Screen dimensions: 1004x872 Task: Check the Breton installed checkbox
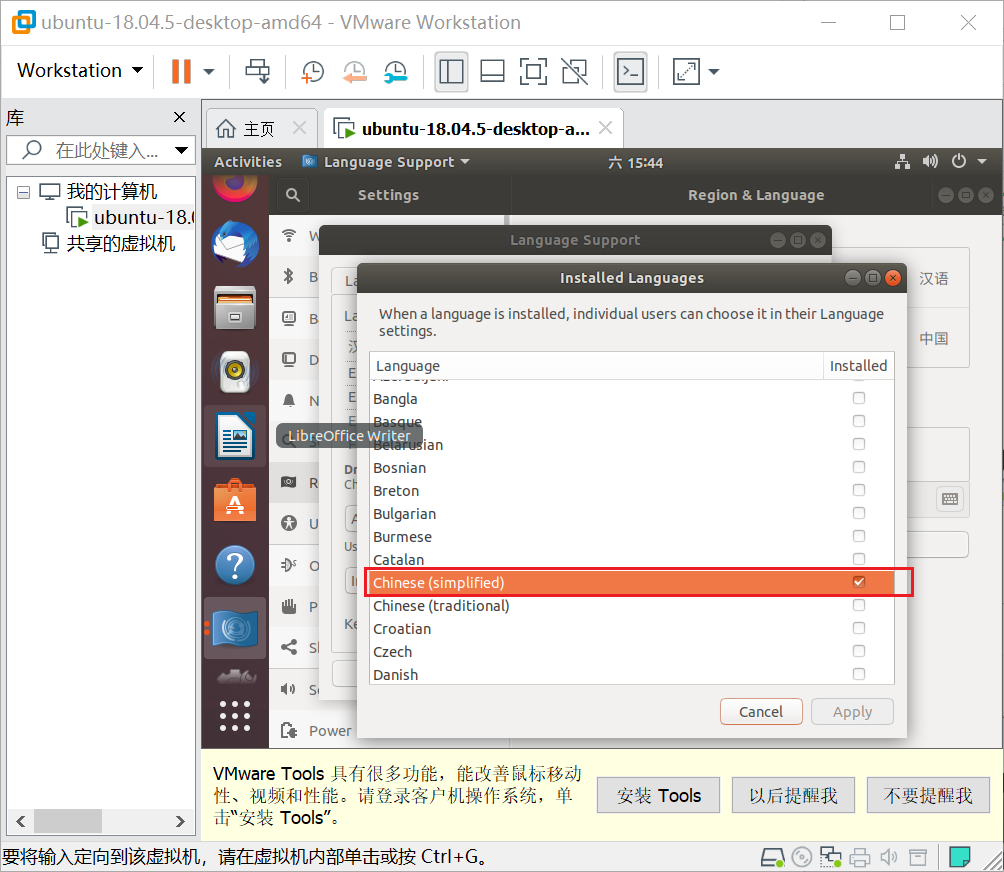[859, 490]
